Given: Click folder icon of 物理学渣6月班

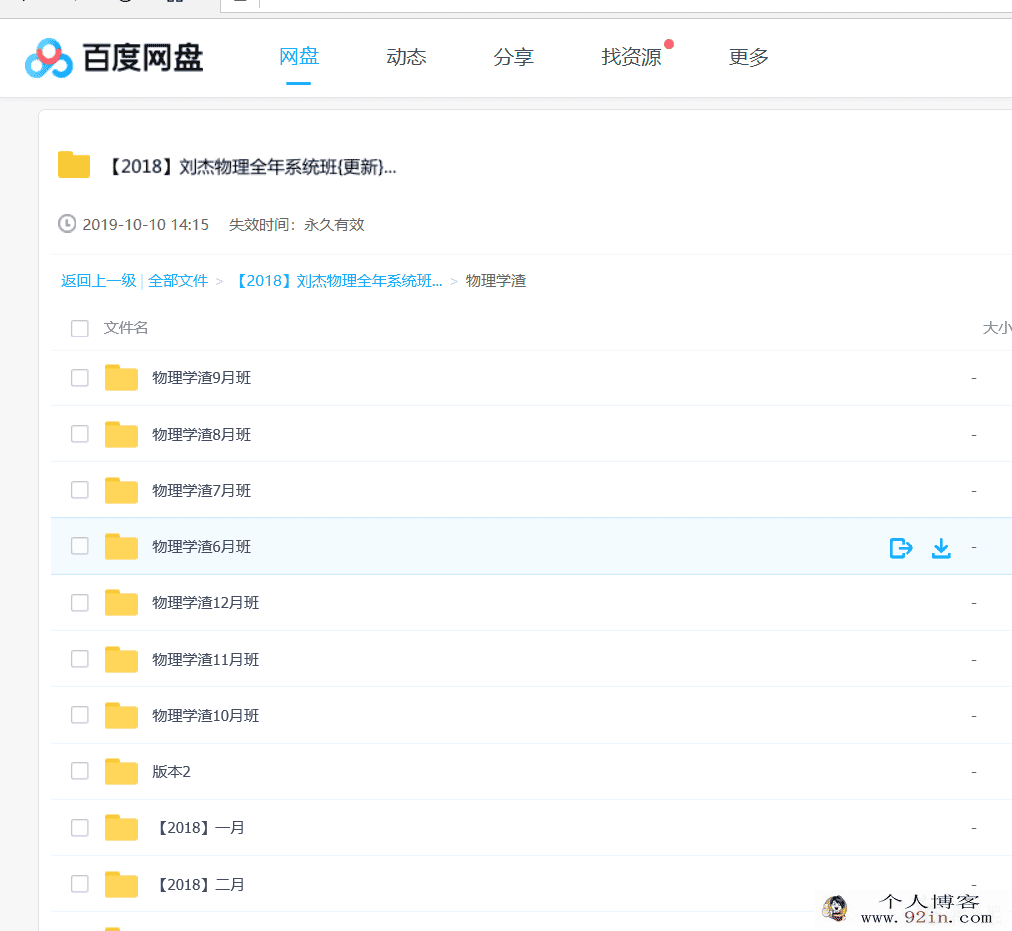Looking at the screenshot, I should 121,546.
